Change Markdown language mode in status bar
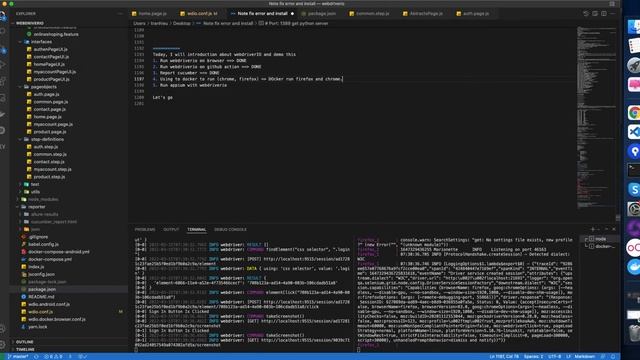This screenshot has width=640, height=360. click(584, 356)
